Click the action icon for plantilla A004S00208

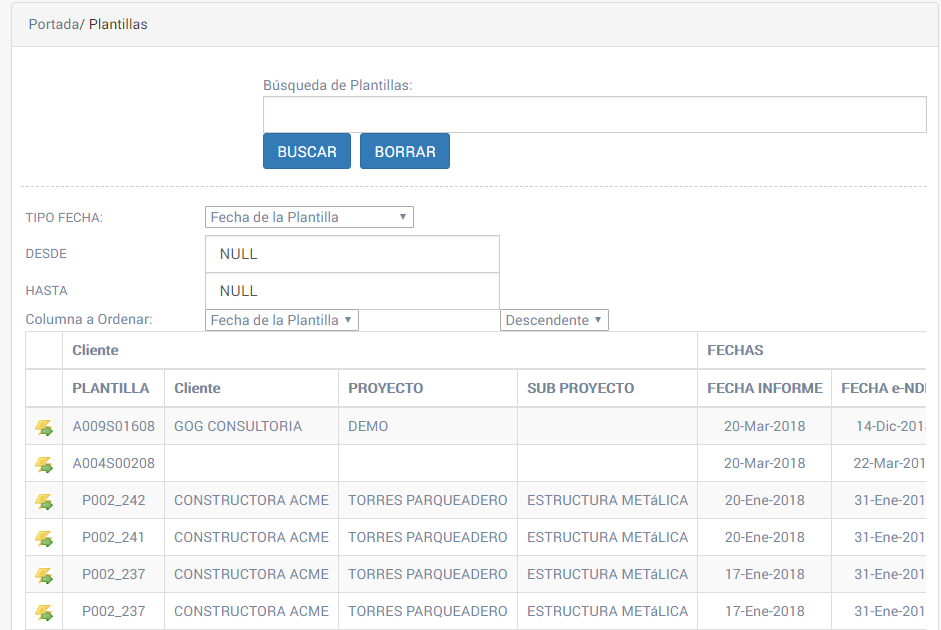tap(44, 464)
